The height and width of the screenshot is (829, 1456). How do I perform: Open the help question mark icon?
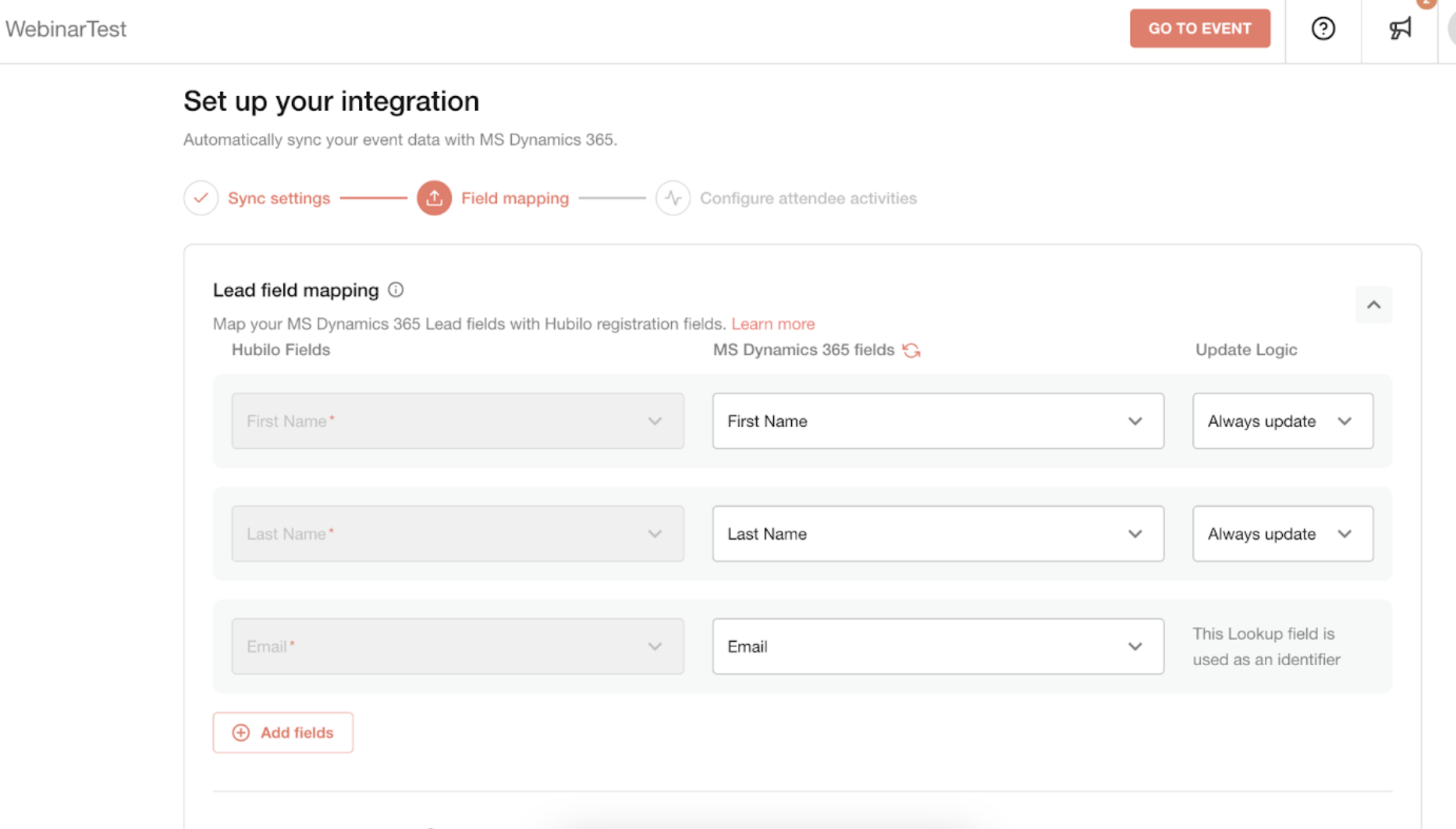click(x=1323, y=29)
